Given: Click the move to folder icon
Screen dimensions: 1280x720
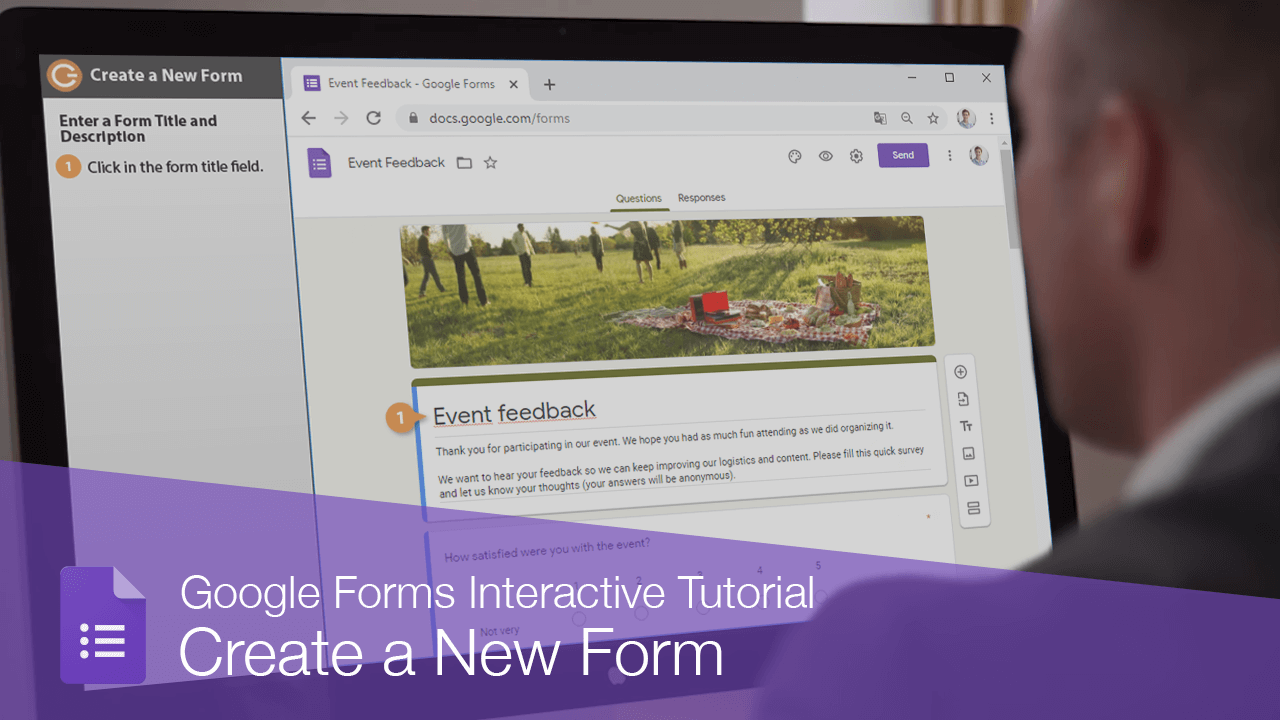Looking at the screenshot, I should (x=464, y=162).
